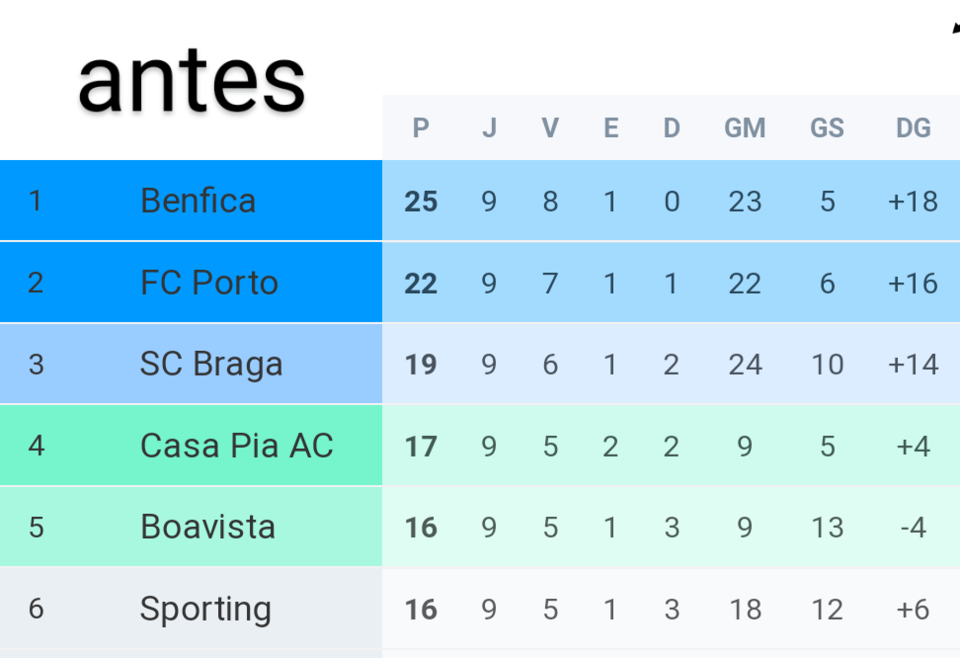Click the SC Braga team name

click(x=211, y=364)
